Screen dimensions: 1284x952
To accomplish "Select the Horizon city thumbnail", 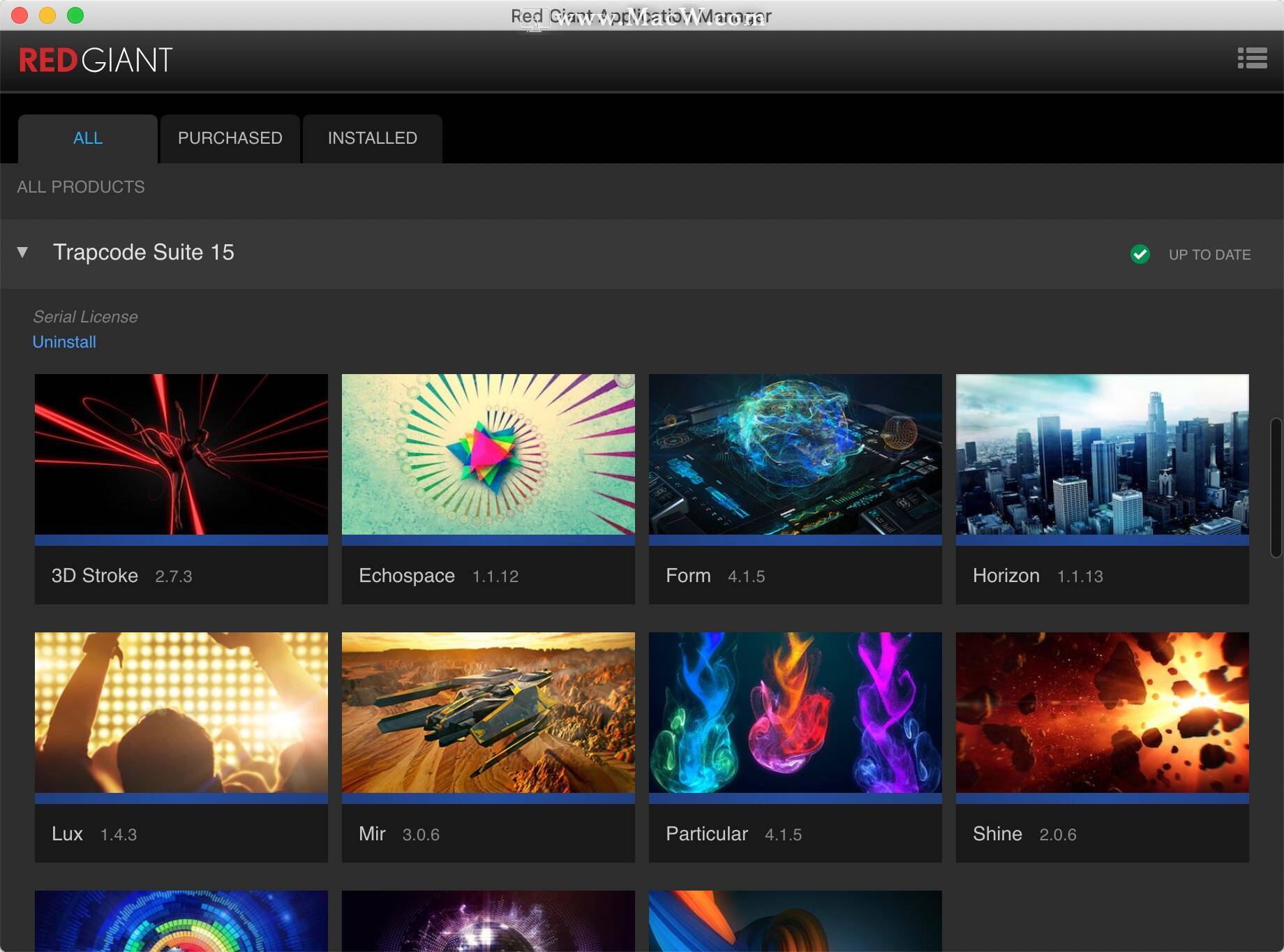I will [1103, 454].
